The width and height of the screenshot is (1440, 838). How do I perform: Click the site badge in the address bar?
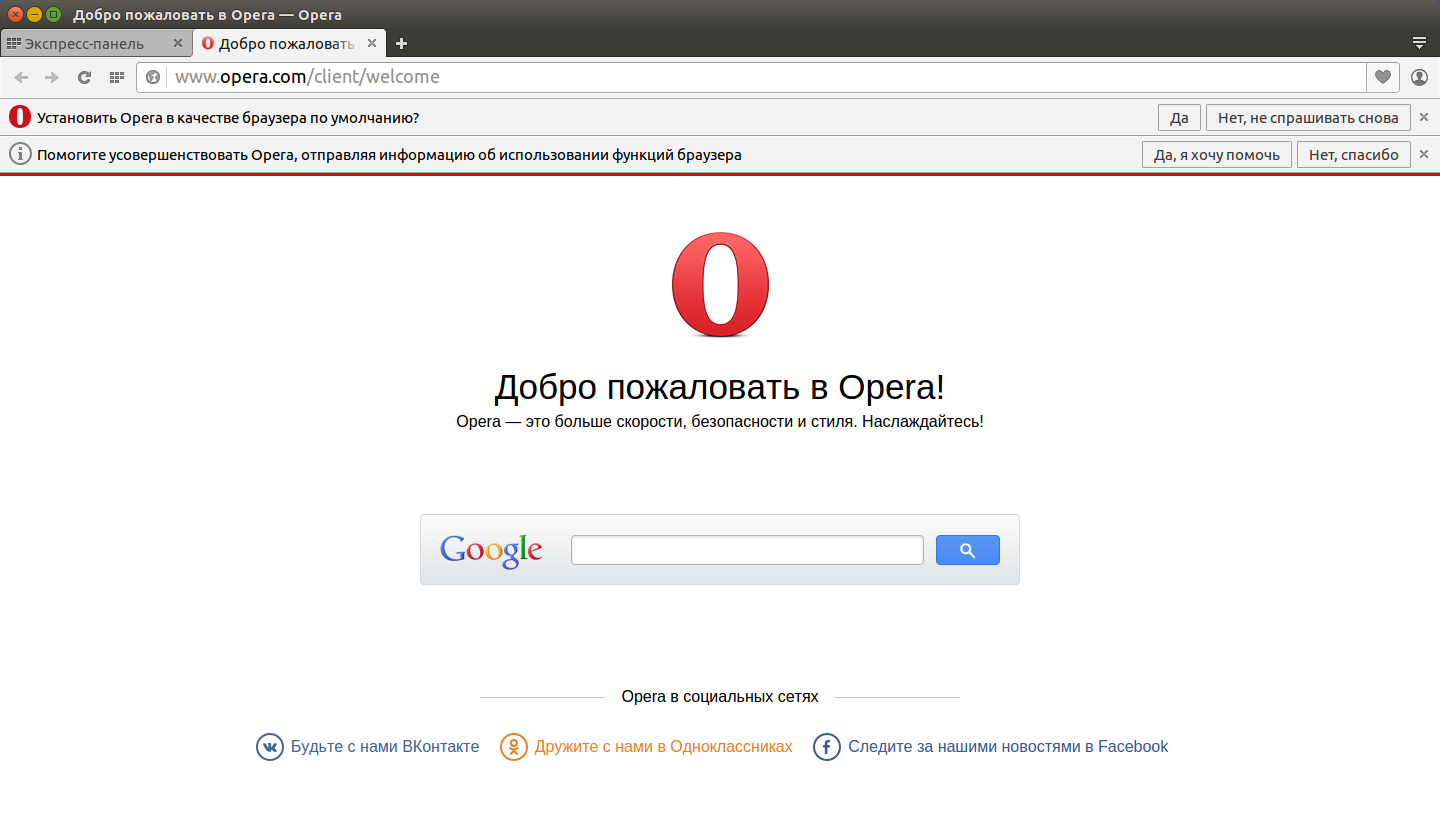pos(152,76)
